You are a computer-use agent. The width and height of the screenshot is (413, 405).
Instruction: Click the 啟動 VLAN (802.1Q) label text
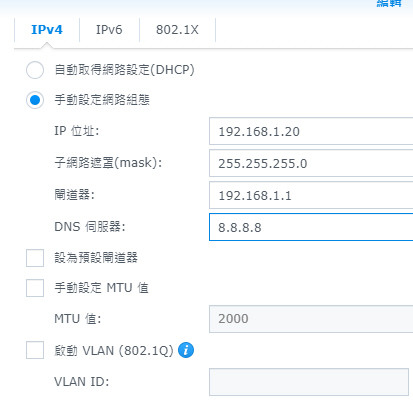coord(114,350)
